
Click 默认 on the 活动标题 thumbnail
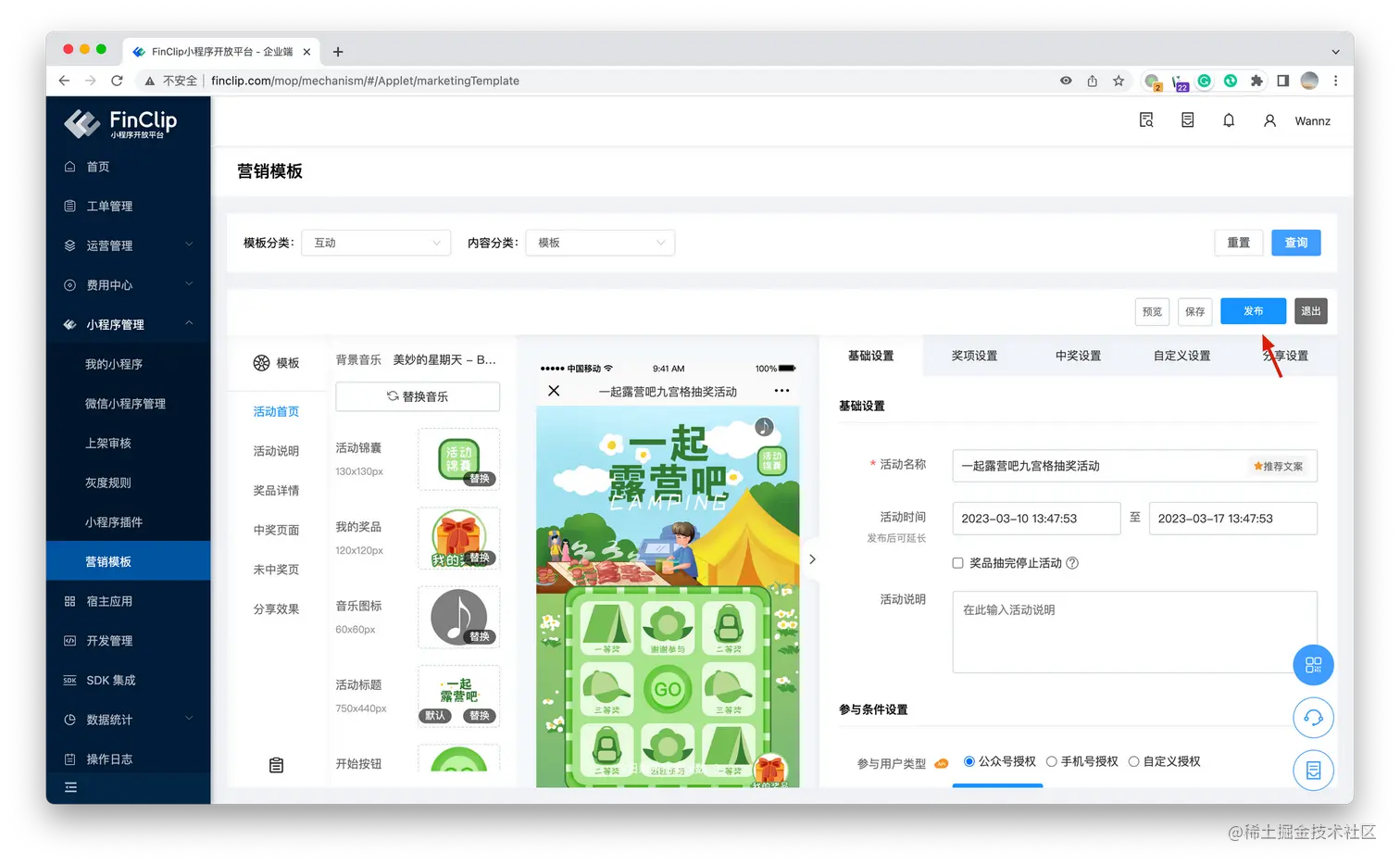click(x=435, y=716)
